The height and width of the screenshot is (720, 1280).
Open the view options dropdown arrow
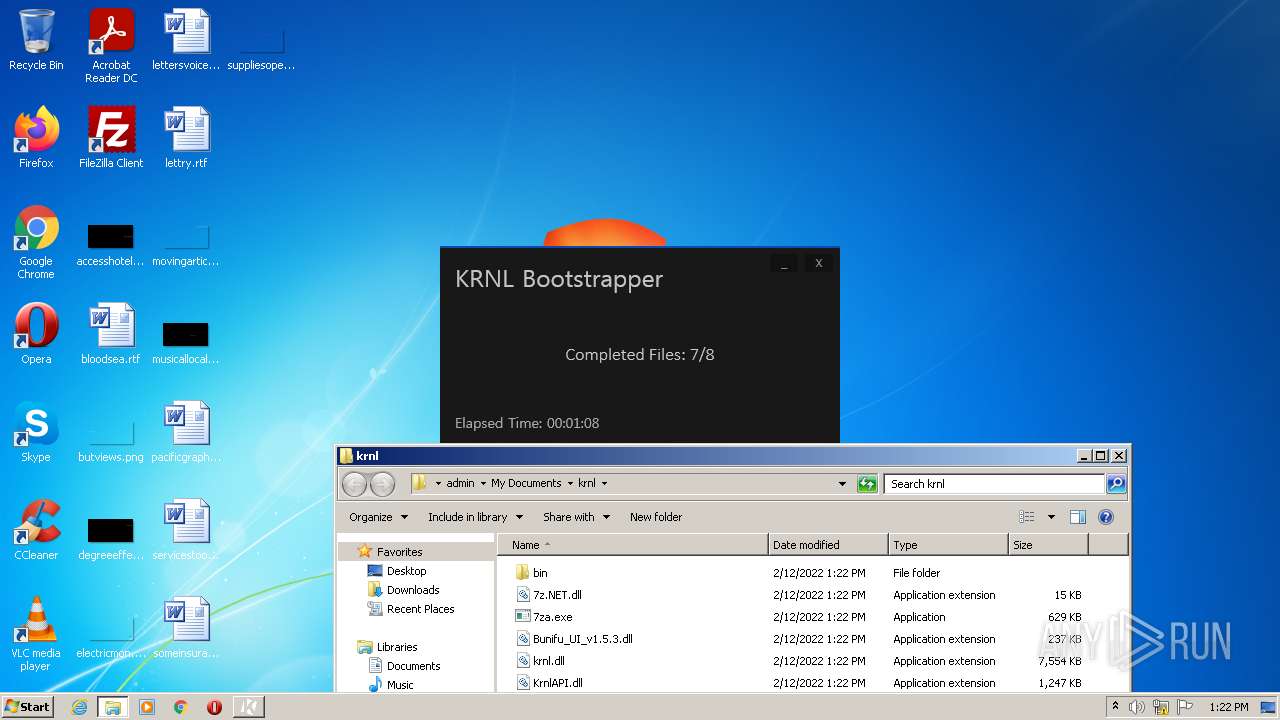tap(1051, 517)
